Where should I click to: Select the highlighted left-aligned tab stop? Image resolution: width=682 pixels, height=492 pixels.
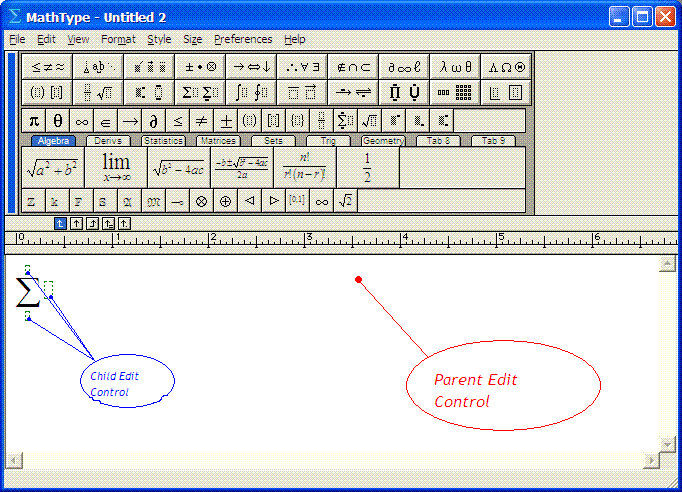coord(60,224)
